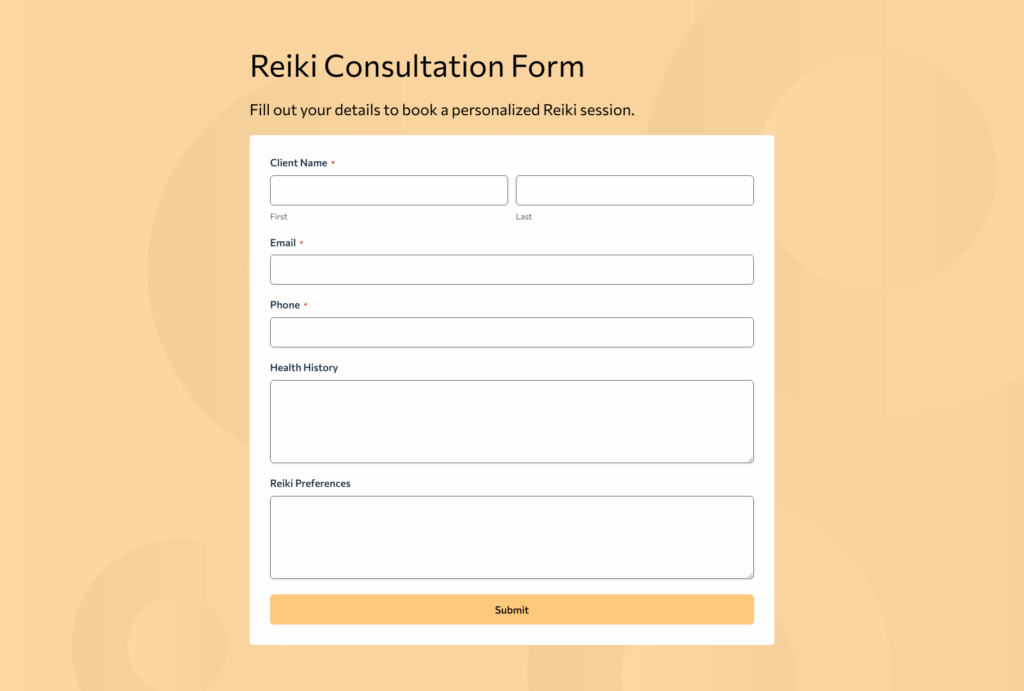This screenshot has width=1024, height=691.
Task: Click the form description text below the heading
Action: point(441,110)
